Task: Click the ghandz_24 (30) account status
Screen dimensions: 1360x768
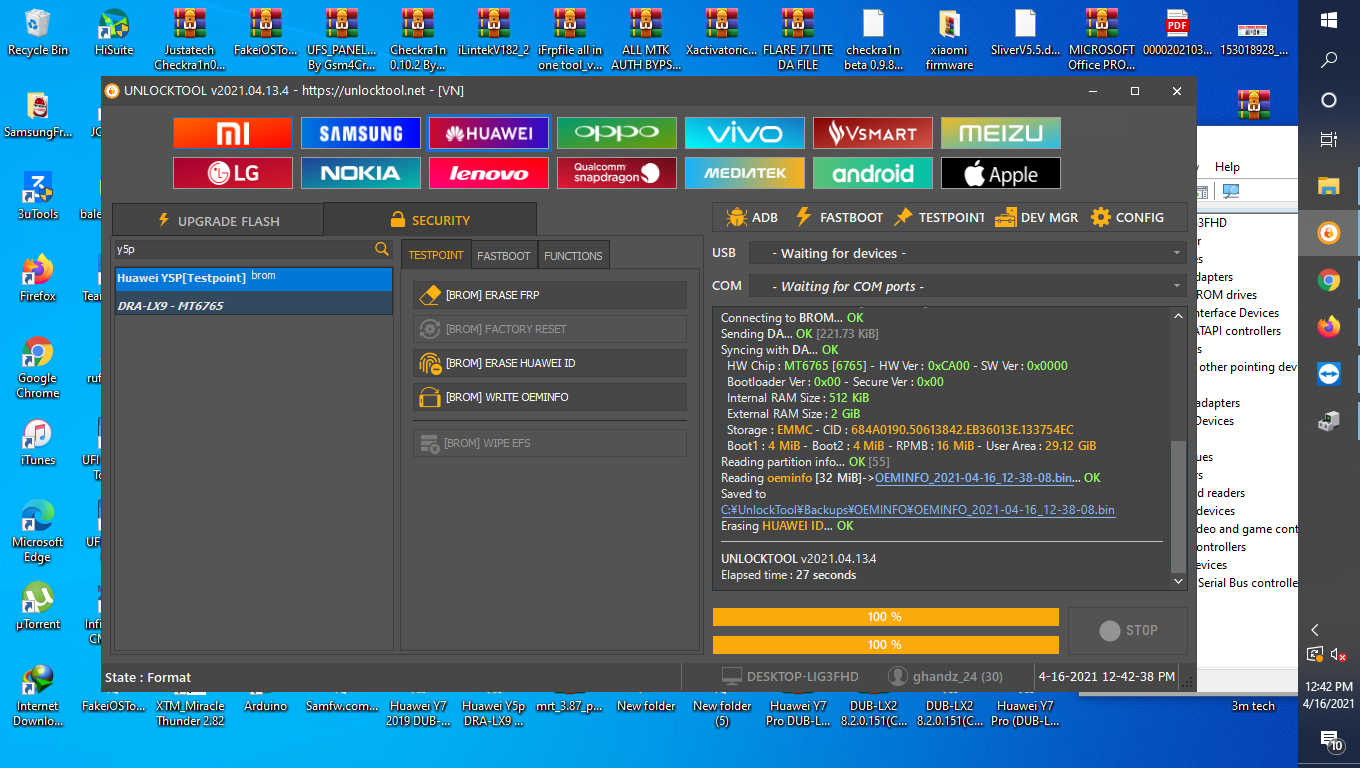Action: coord(945,677)
